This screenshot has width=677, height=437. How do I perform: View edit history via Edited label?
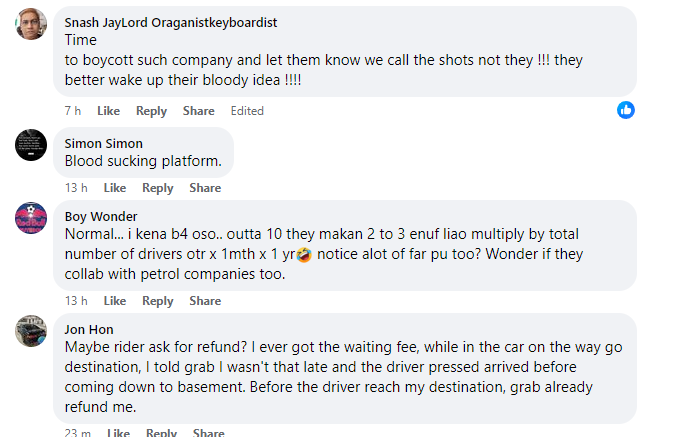tap(247, 111)
